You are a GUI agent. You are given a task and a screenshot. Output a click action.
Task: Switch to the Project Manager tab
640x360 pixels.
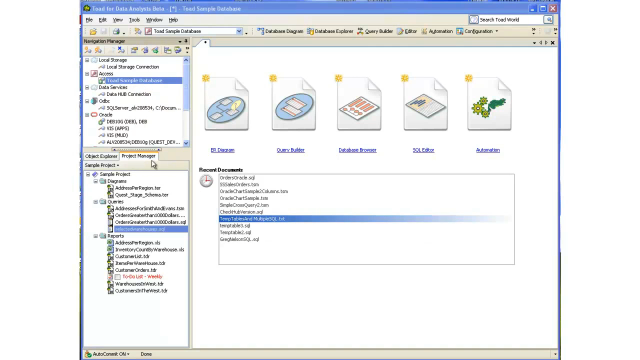tap(138, 156)
